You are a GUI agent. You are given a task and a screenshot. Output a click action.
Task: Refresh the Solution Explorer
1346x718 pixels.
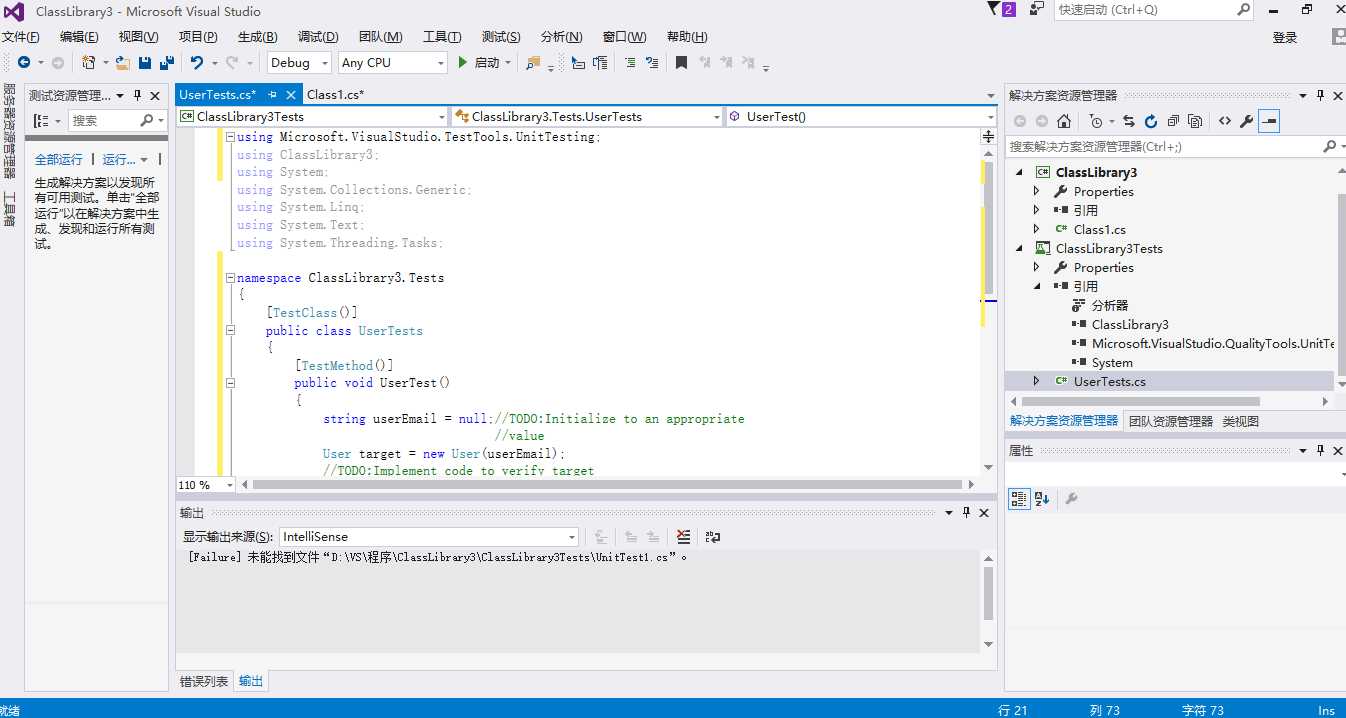(1151, 121)
